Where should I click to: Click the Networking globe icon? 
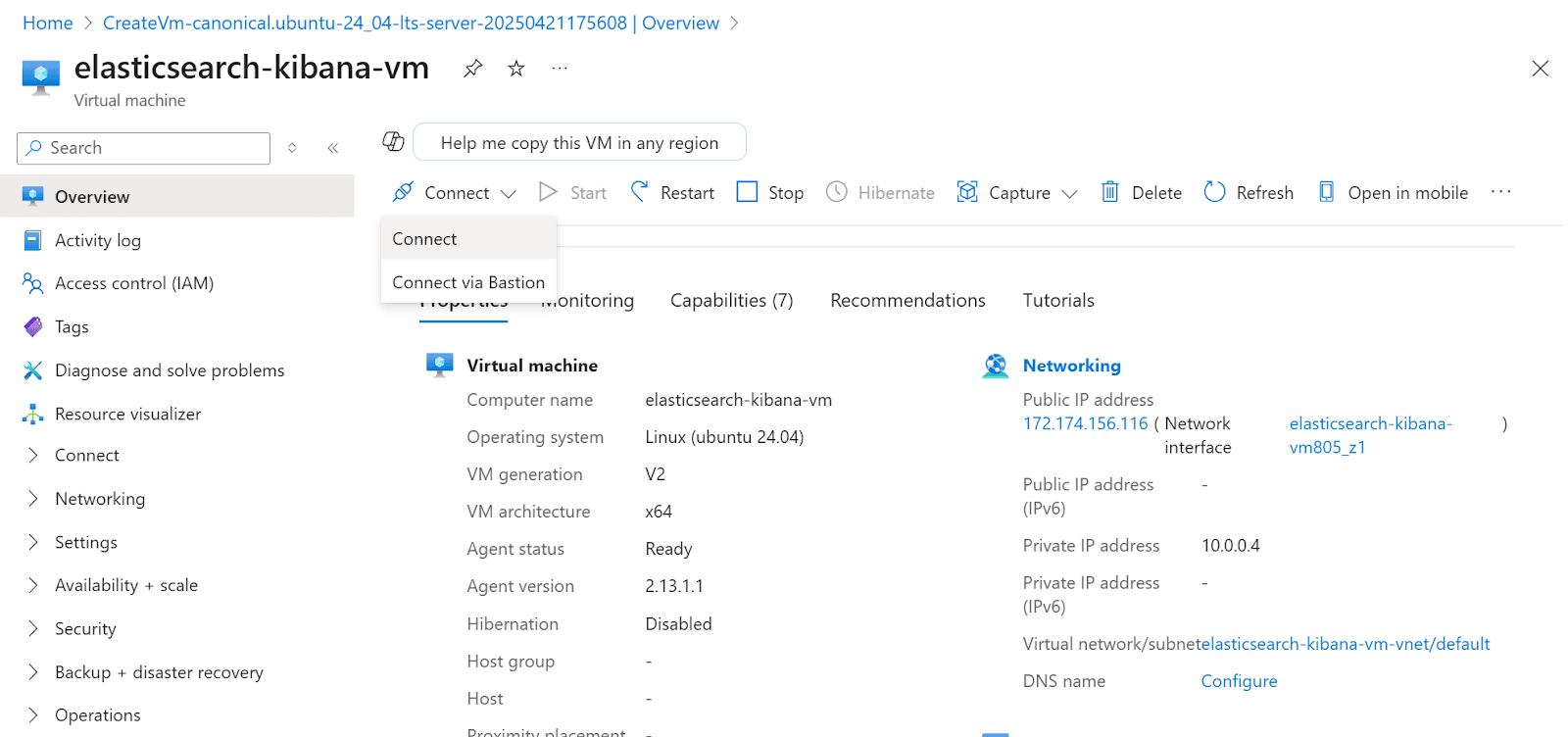coord(995,366)
